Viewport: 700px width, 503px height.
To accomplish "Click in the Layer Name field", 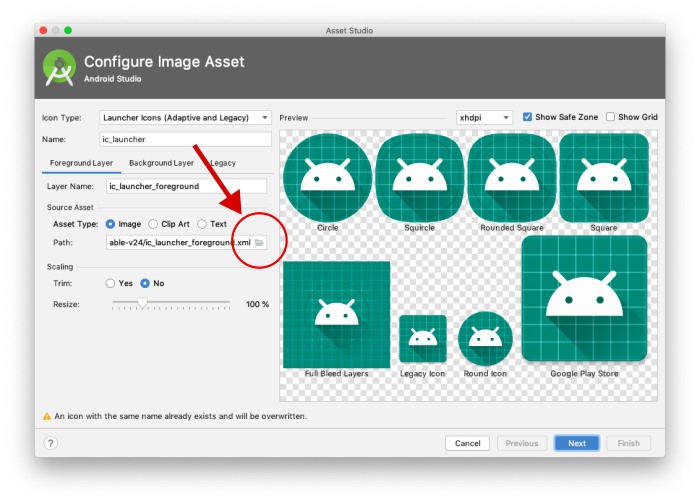I will pos(186,186).
